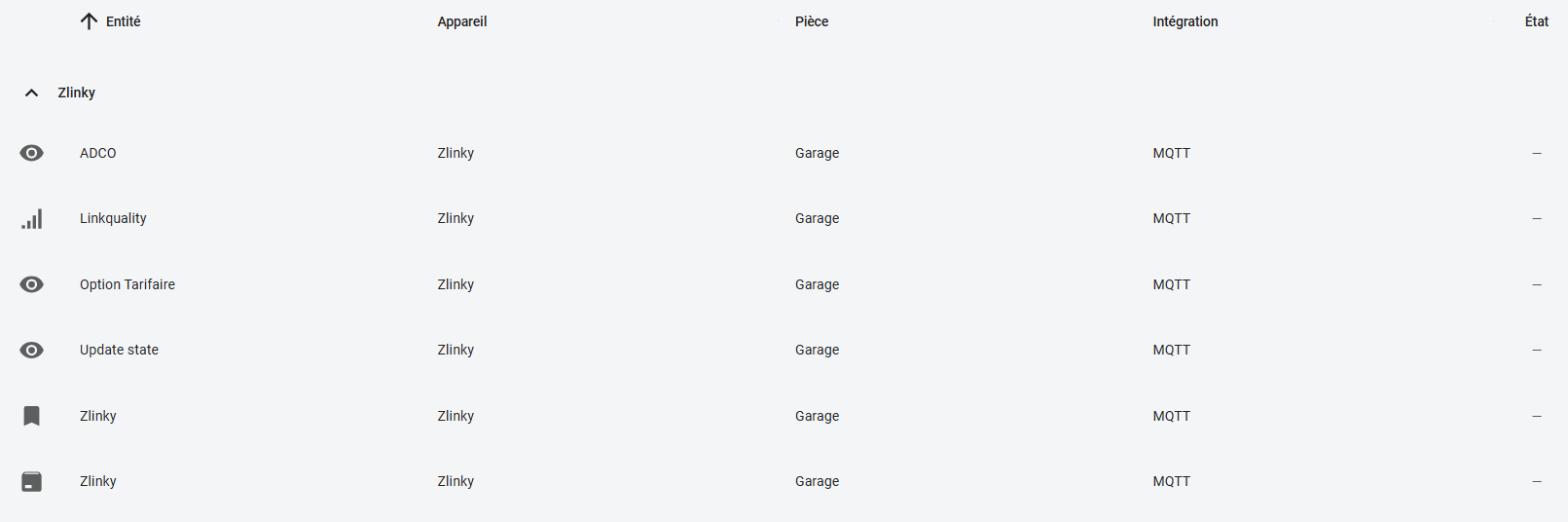Click MQTT in the Update state row
Viewport: 1568px width, 522px height.
(1171, 350)
